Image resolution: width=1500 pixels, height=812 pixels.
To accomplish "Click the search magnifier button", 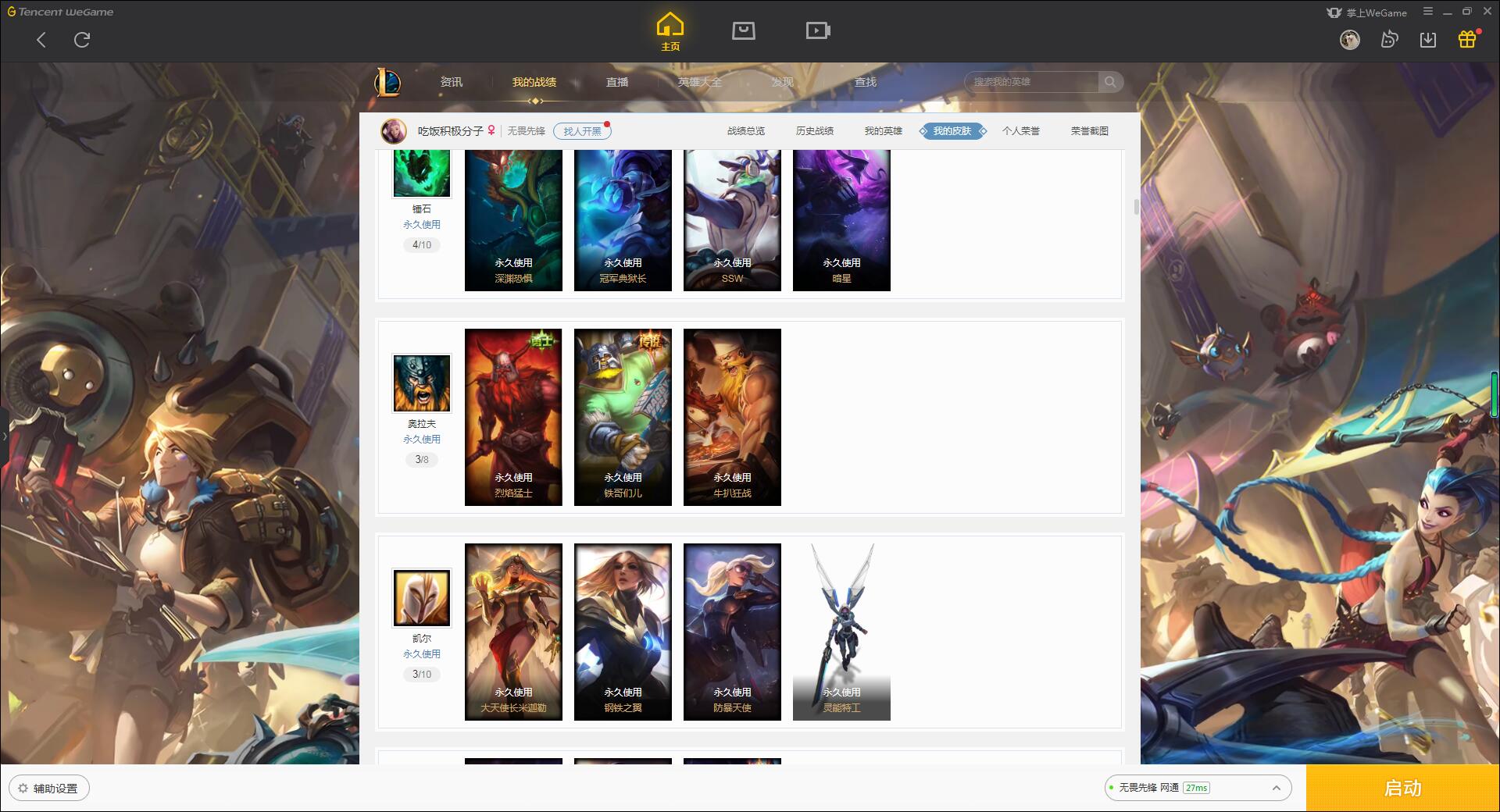I will (x=1110, y=82).
